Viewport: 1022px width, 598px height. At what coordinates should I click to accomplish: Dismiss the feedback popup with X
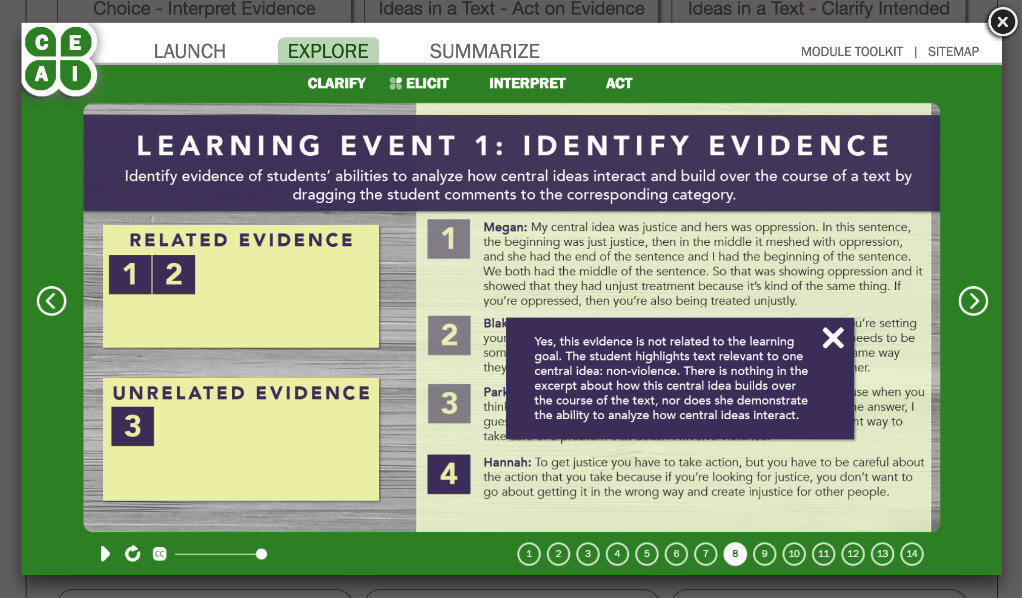pyautogui.click(x=832, y=338)
